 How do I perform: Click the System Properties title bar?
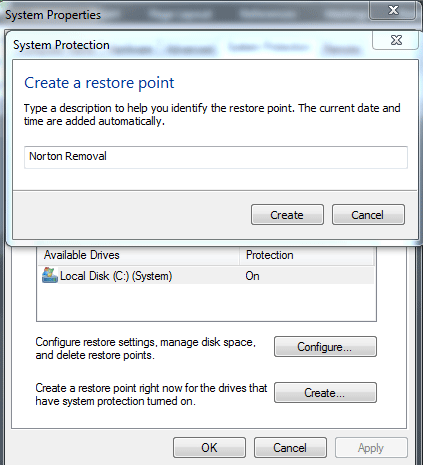point(183,15)
